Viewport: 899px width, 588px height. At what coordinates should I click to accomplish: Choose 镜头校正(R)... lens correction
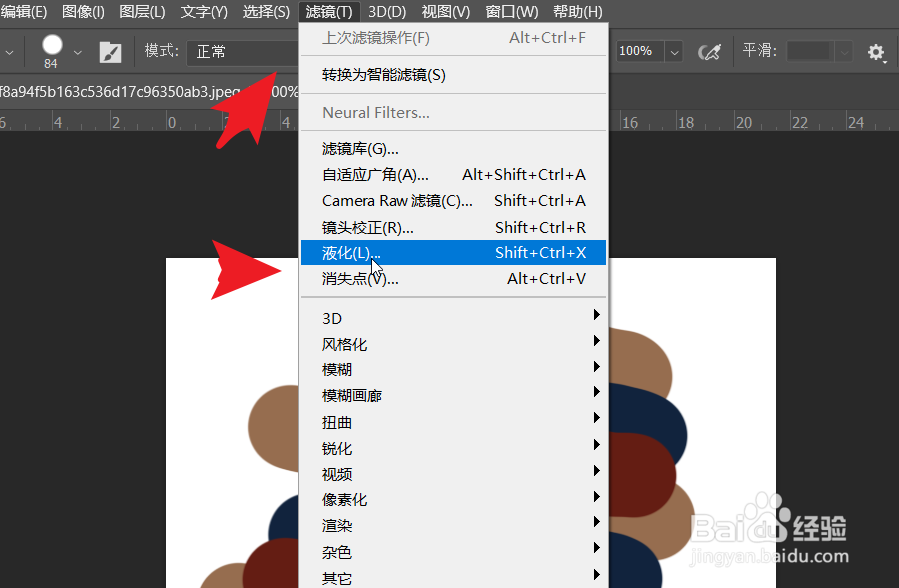pyautogui.click(x=453, y=228)
